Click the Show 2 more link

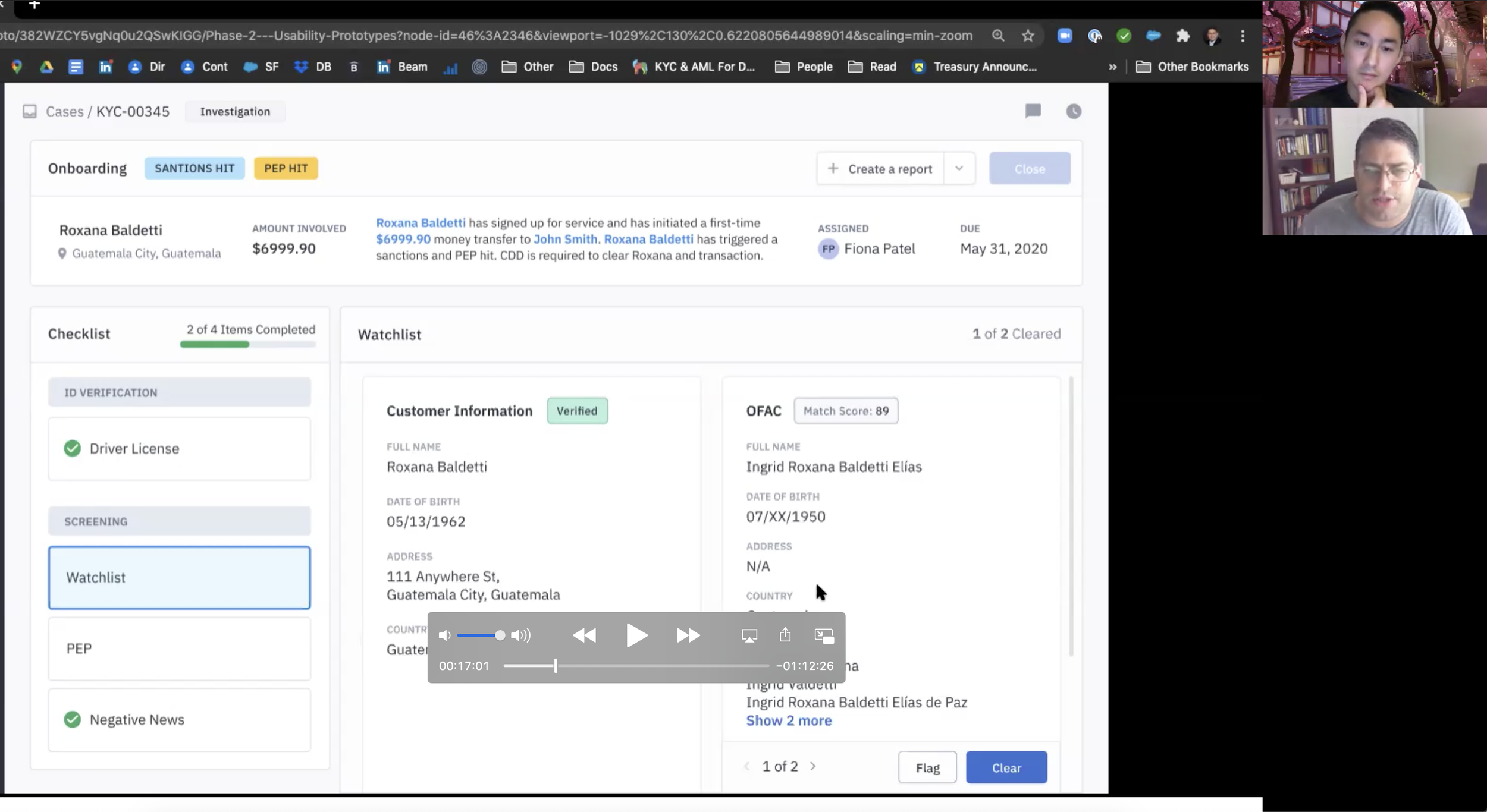click(x=789, y=720)
